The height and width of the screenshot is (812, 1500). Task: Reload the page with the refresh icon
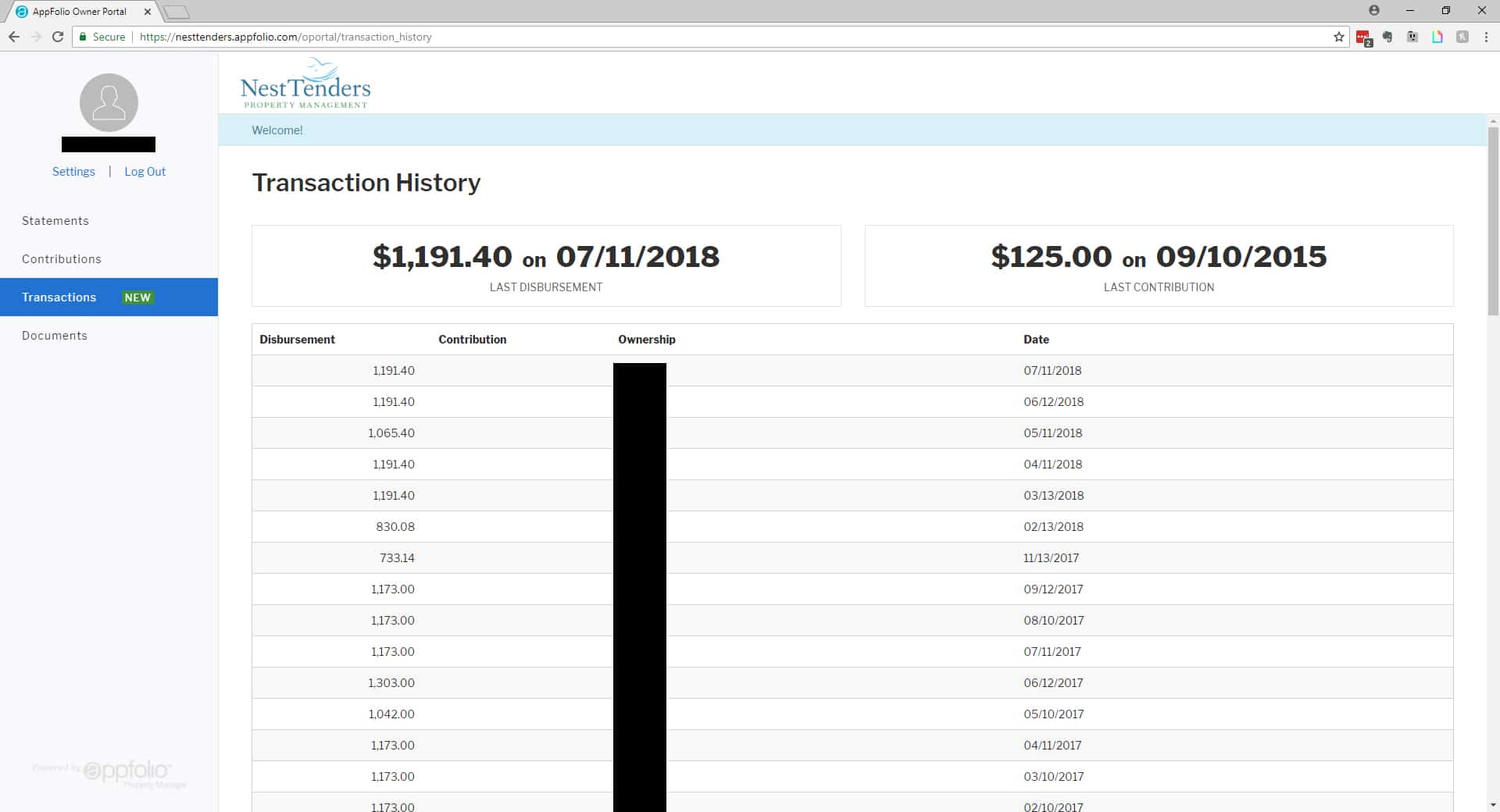click(x=58, y=37)
